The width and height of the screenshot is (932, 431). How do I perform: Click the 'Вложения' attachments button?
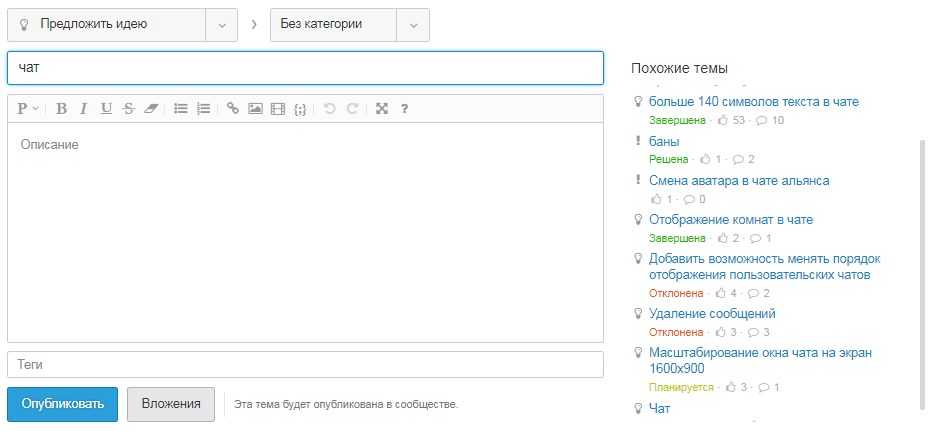[x=171, y=404]
